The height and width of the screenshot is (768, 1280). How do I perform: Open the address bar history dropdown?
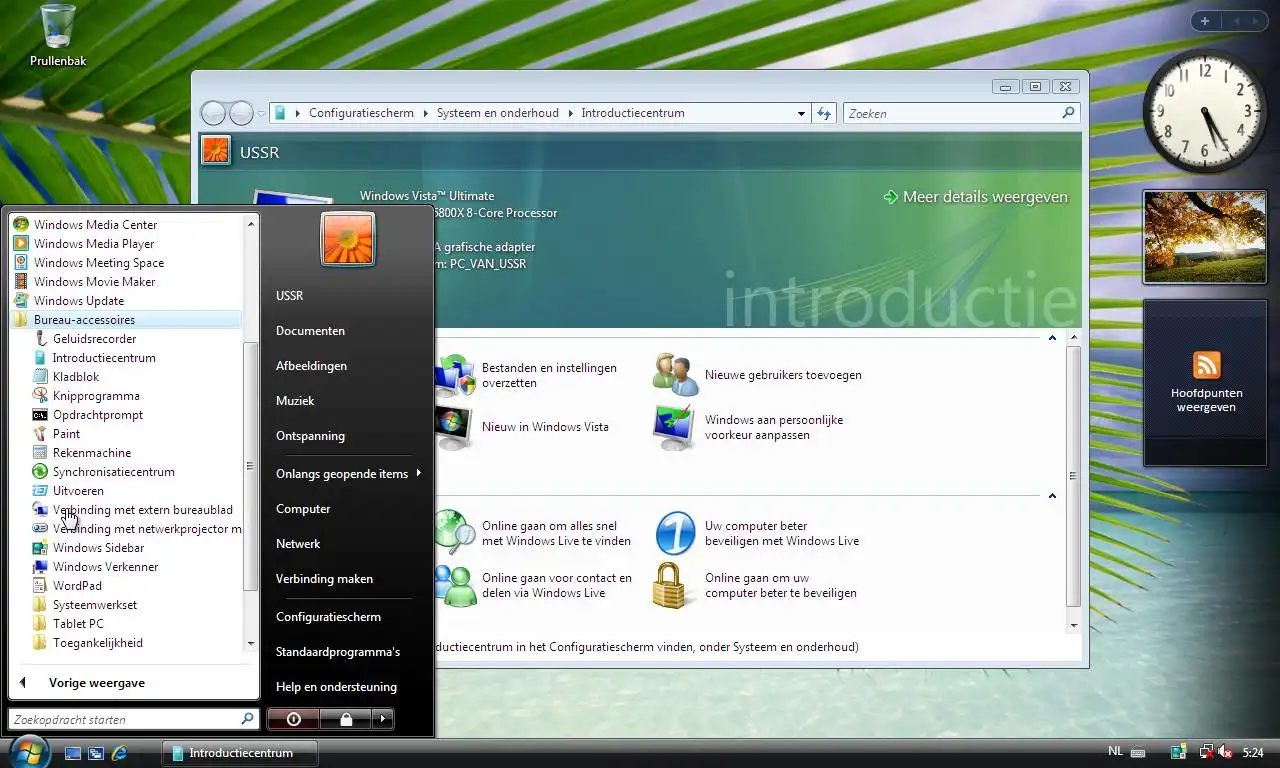click(x=801, y=113)
